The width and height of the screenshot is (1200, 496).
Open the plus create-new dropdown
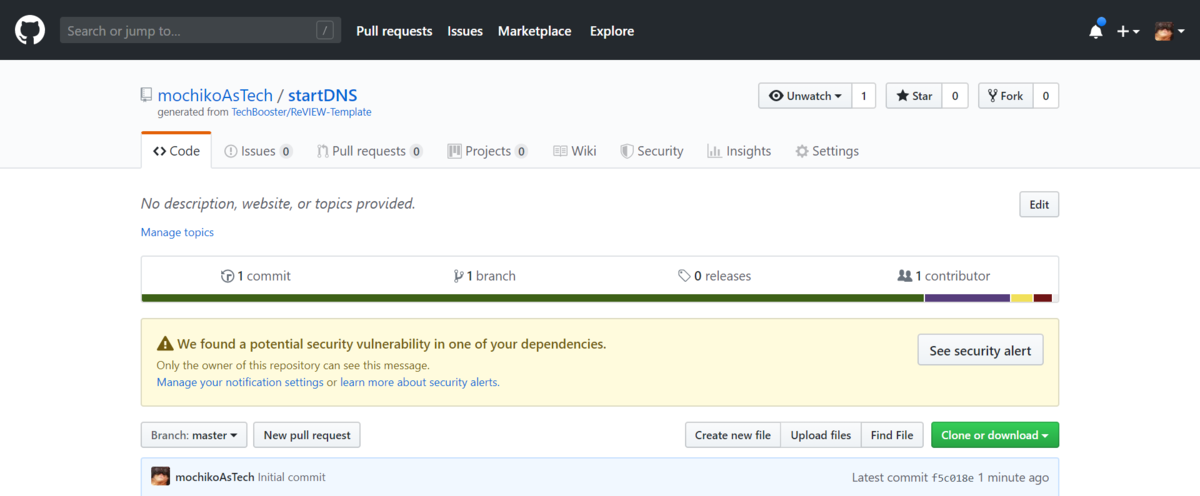(x=1128, y=31)
